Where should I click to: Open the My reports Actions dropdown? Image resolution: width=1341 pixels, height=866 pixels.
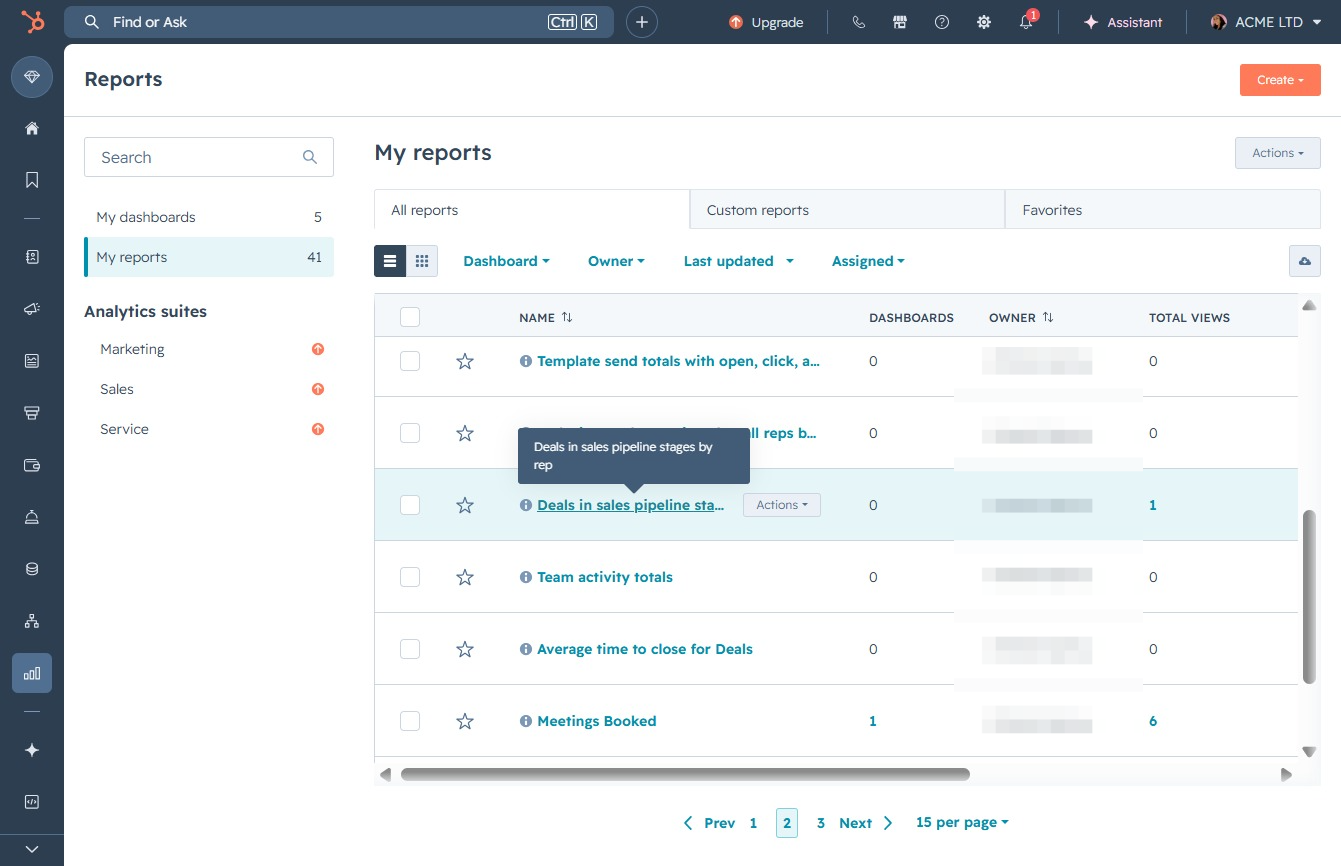[1278, 153]
